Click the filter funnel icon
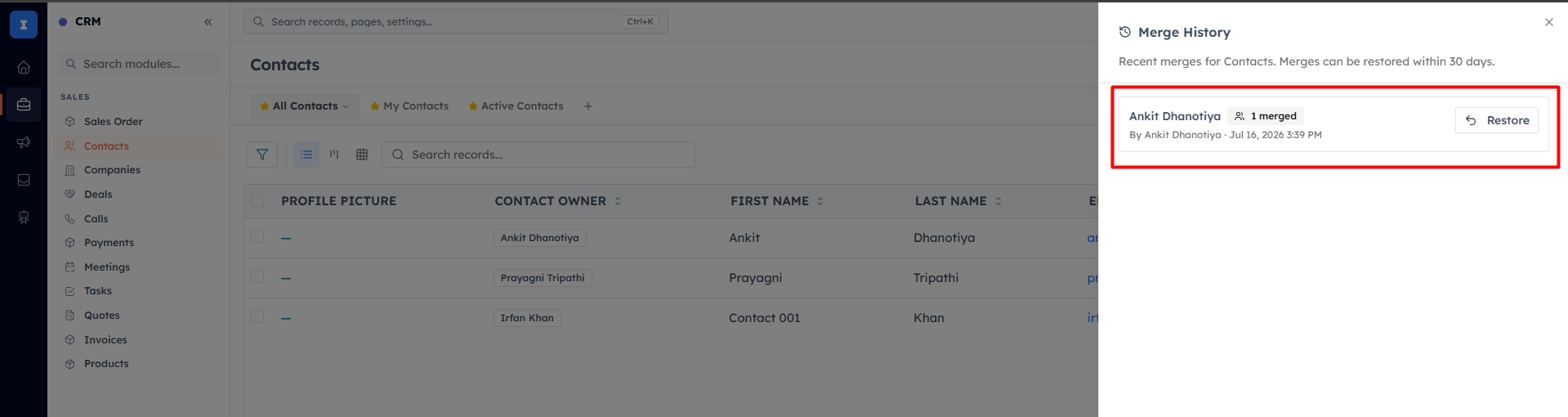The width and height of the screenshot is (1568, 417). (x=262, y=155)
